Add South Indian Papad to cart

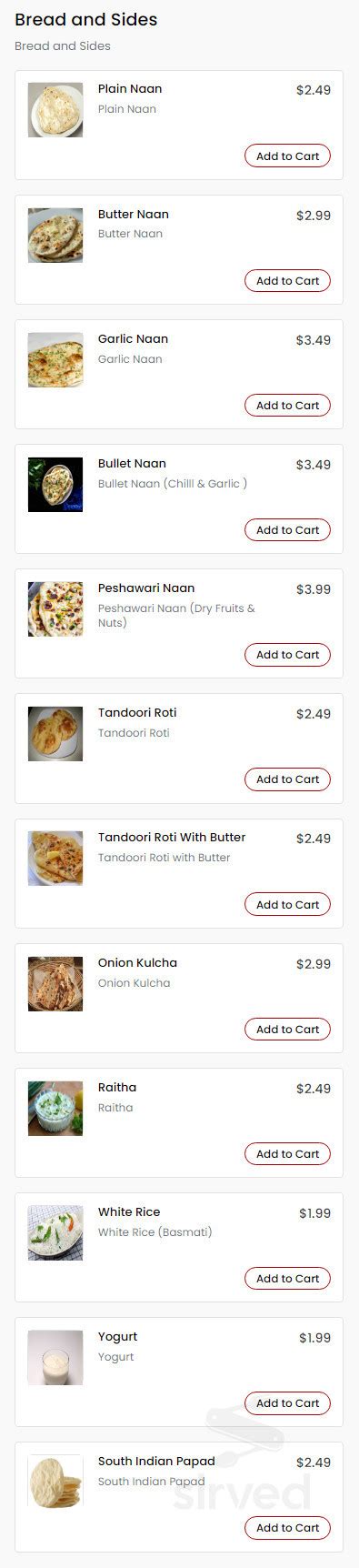(x=287, y=1528)
